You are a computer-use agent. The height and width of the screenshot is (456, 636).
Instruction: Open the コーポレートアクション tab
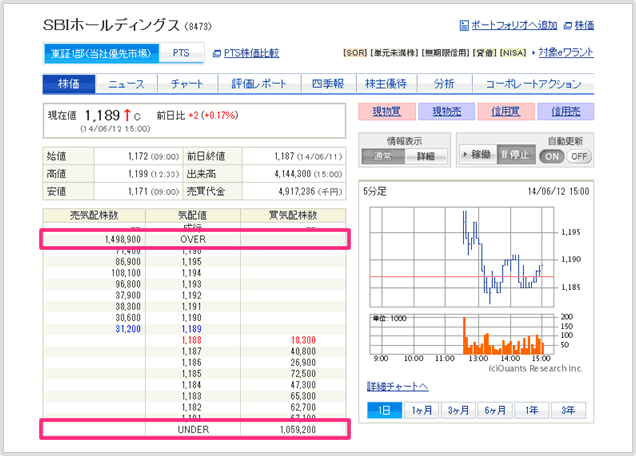533,84
